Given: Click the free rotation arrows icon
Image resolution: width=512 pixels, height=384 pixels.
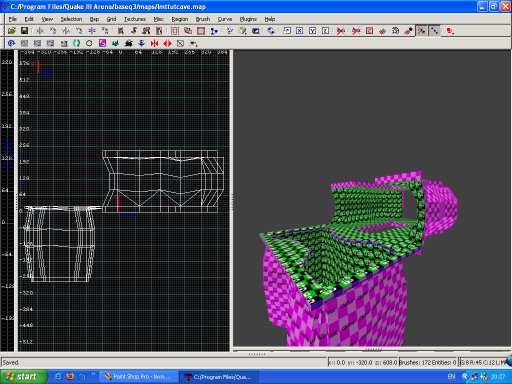Looking at the screenshot, I should 271,31.
